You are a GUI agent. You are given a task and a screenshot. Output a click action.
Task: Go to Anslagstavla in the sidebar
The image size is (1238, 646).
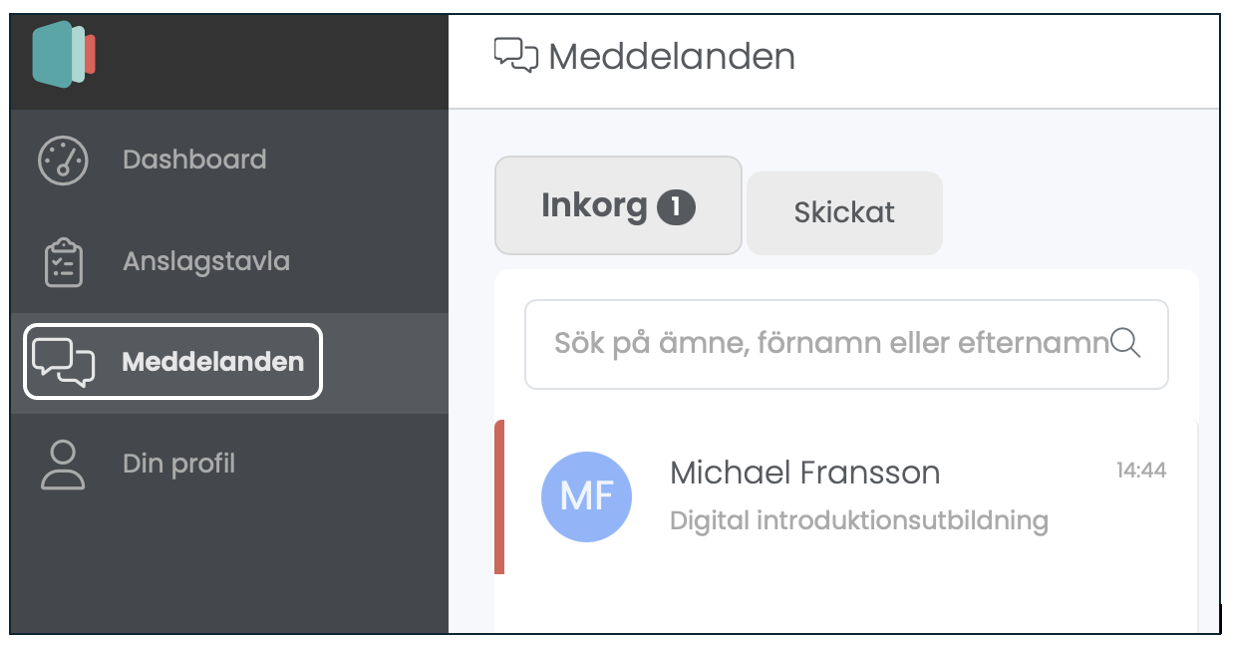(x=206, y=262)
